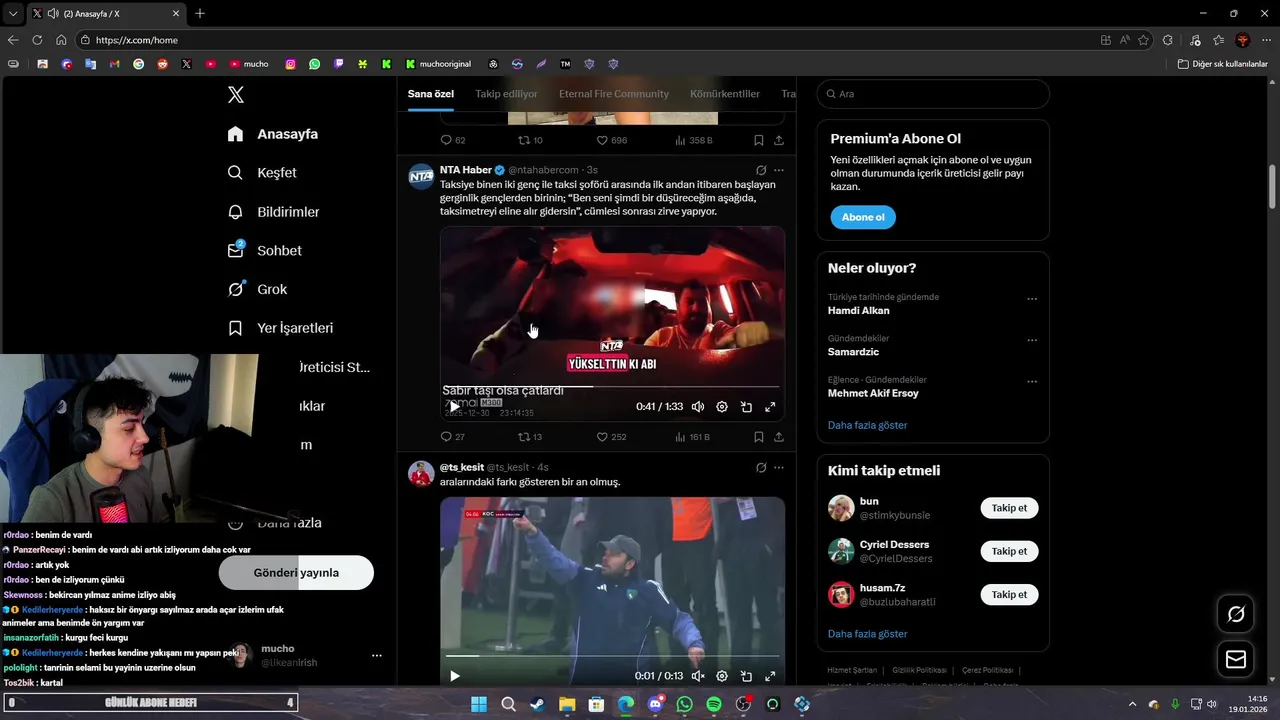Open Diğer sık kullanılanlar bookmarks folder
Image resolution: width=1280 pixels, height=720 pixels.
click(x=1222, y=64)
